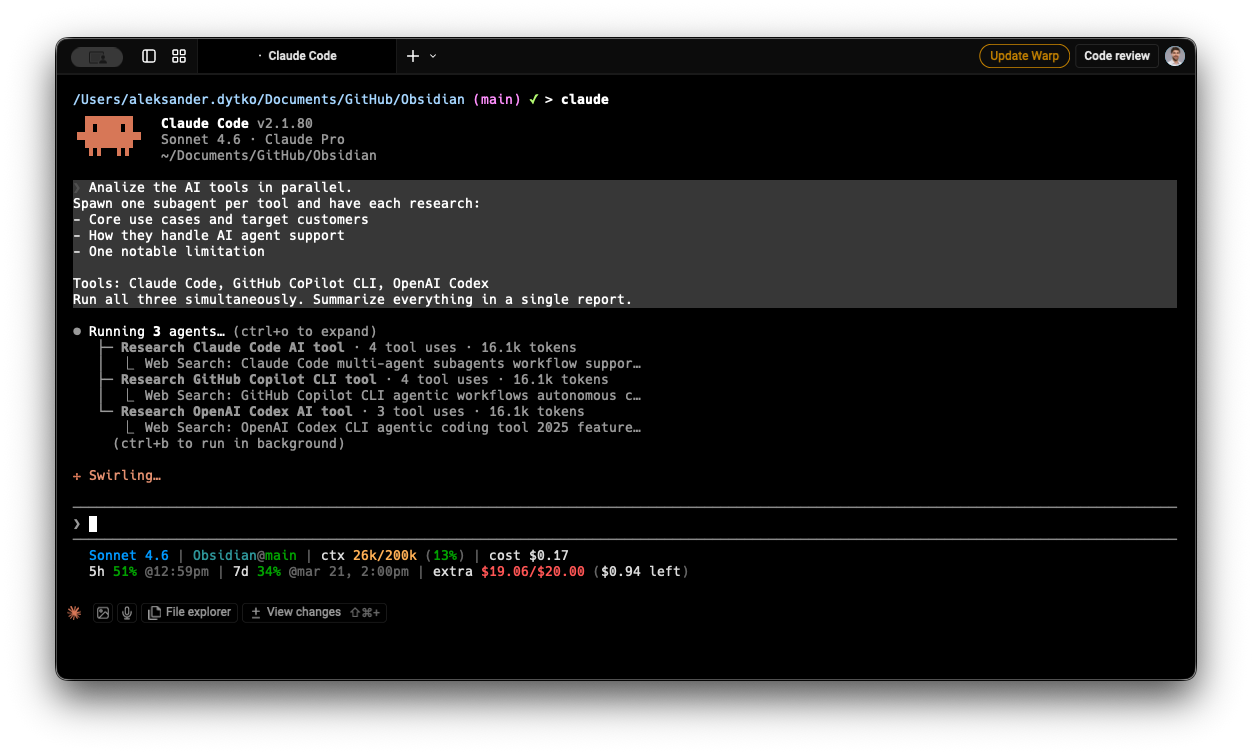Click the 'extra $19.06/$20.00' value
Screen dimensions: 1252x754
click(x=509, y=571)
